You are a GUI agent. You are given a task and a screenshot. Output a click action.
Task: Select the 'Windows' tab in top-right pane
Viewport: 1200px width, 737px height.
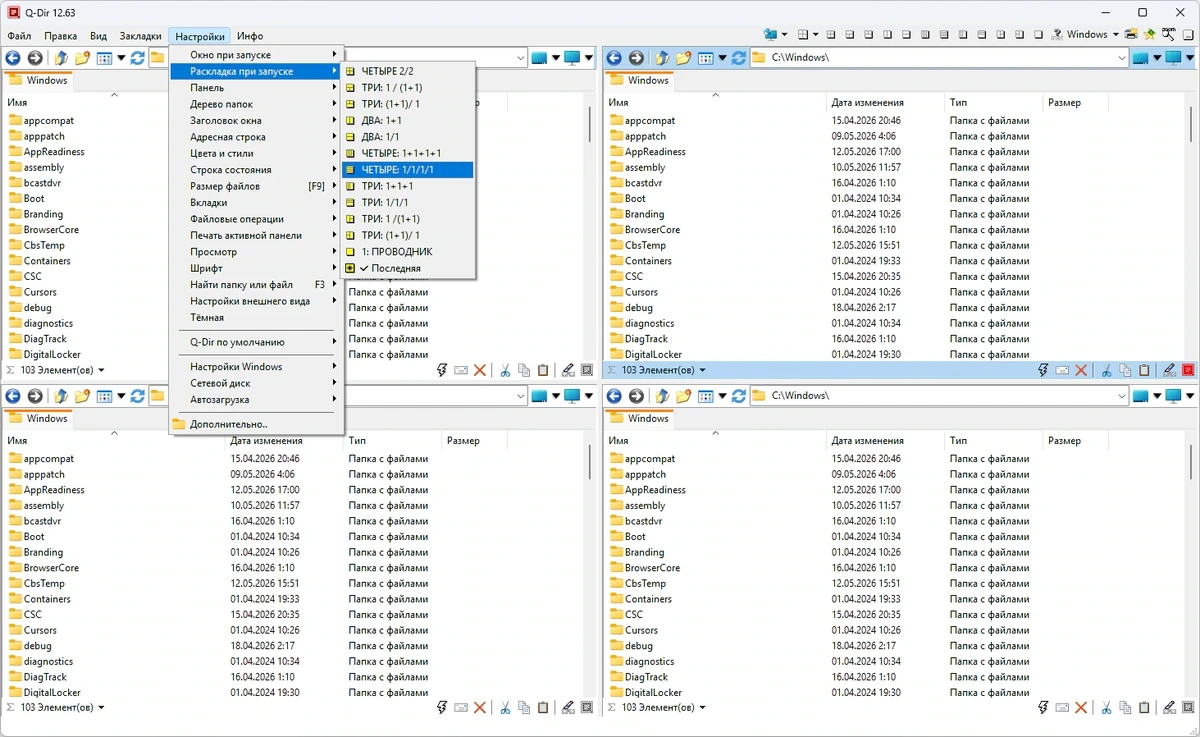click(638, 81)
